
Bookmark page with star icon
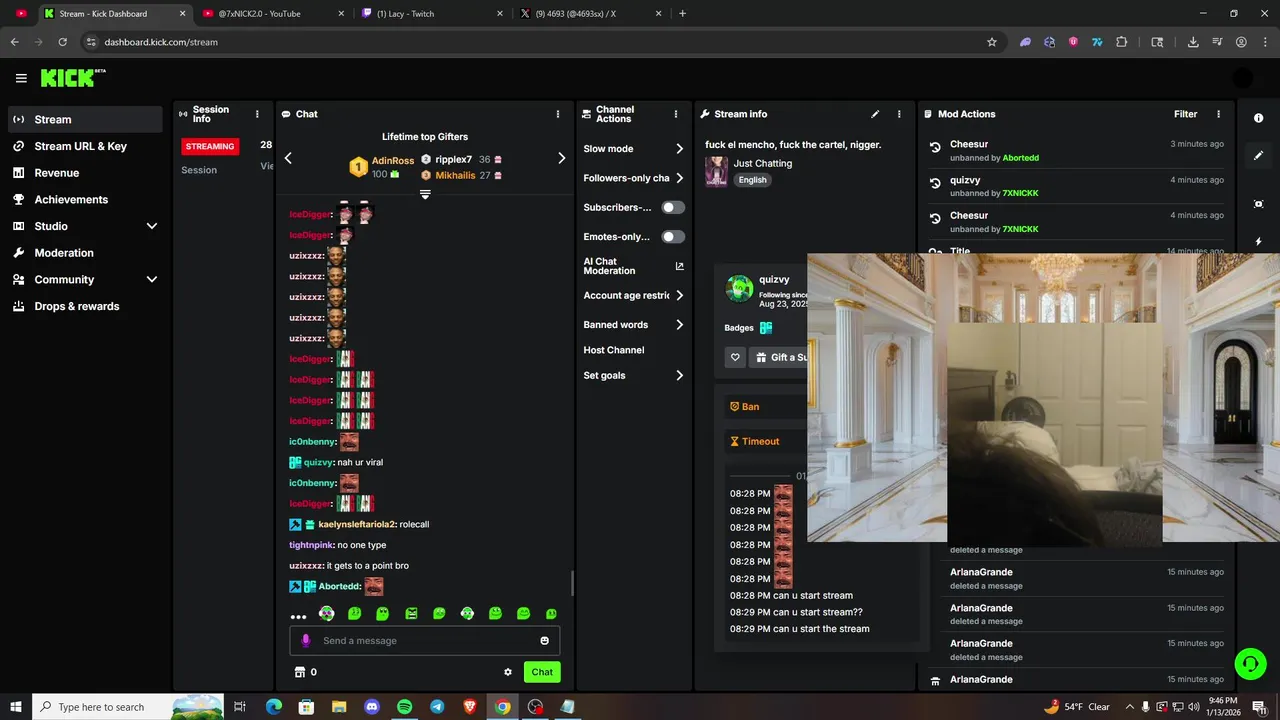point(992,42)
